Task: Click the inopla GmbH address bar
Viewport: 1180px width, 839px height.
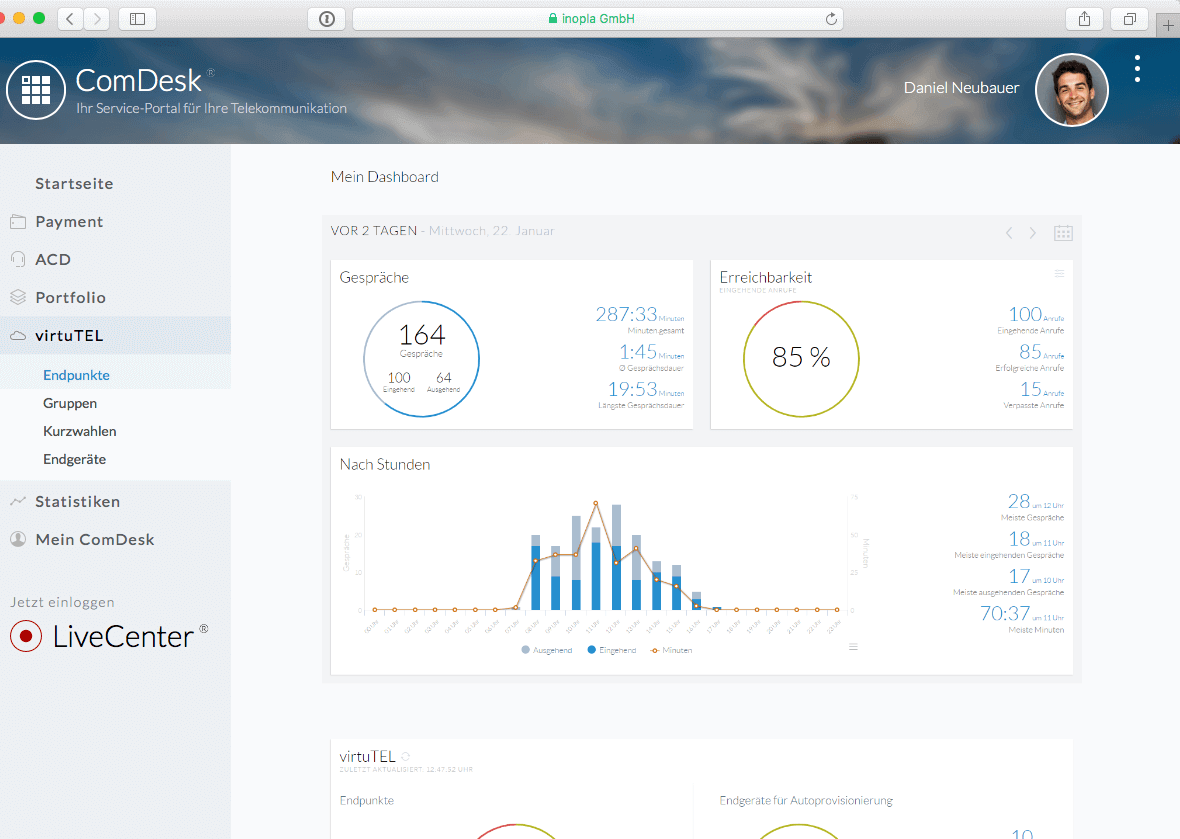Action: tap(598, 19)
